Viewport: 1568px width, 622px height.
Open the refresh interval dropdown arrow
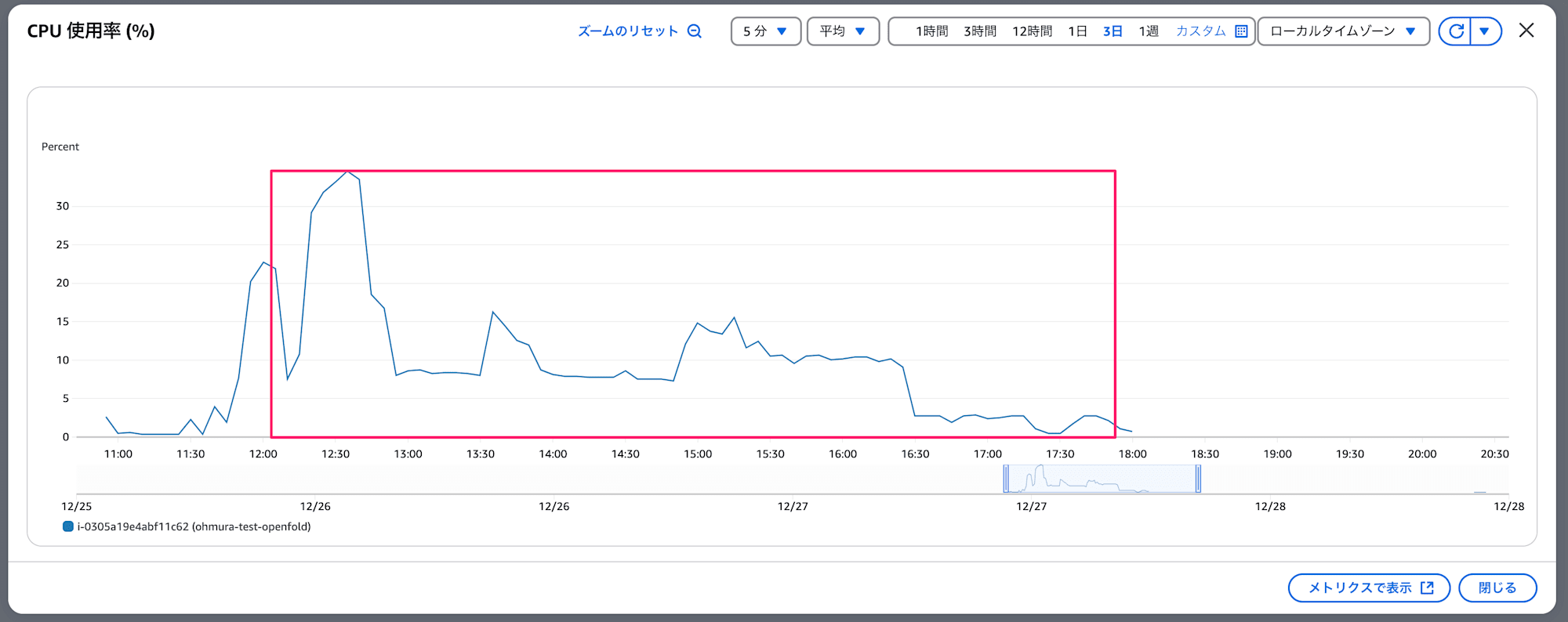(x=1485, y=31)
